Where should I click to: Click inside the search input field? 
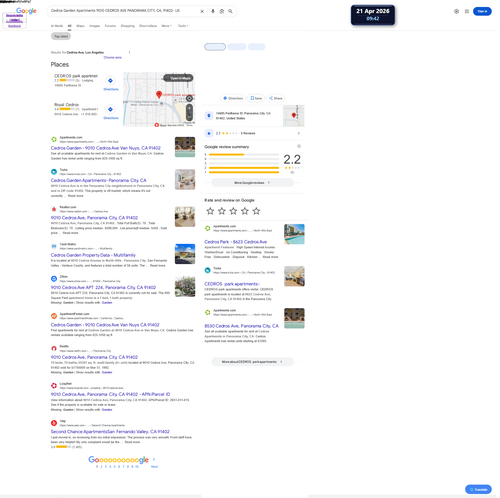[123, 11]
